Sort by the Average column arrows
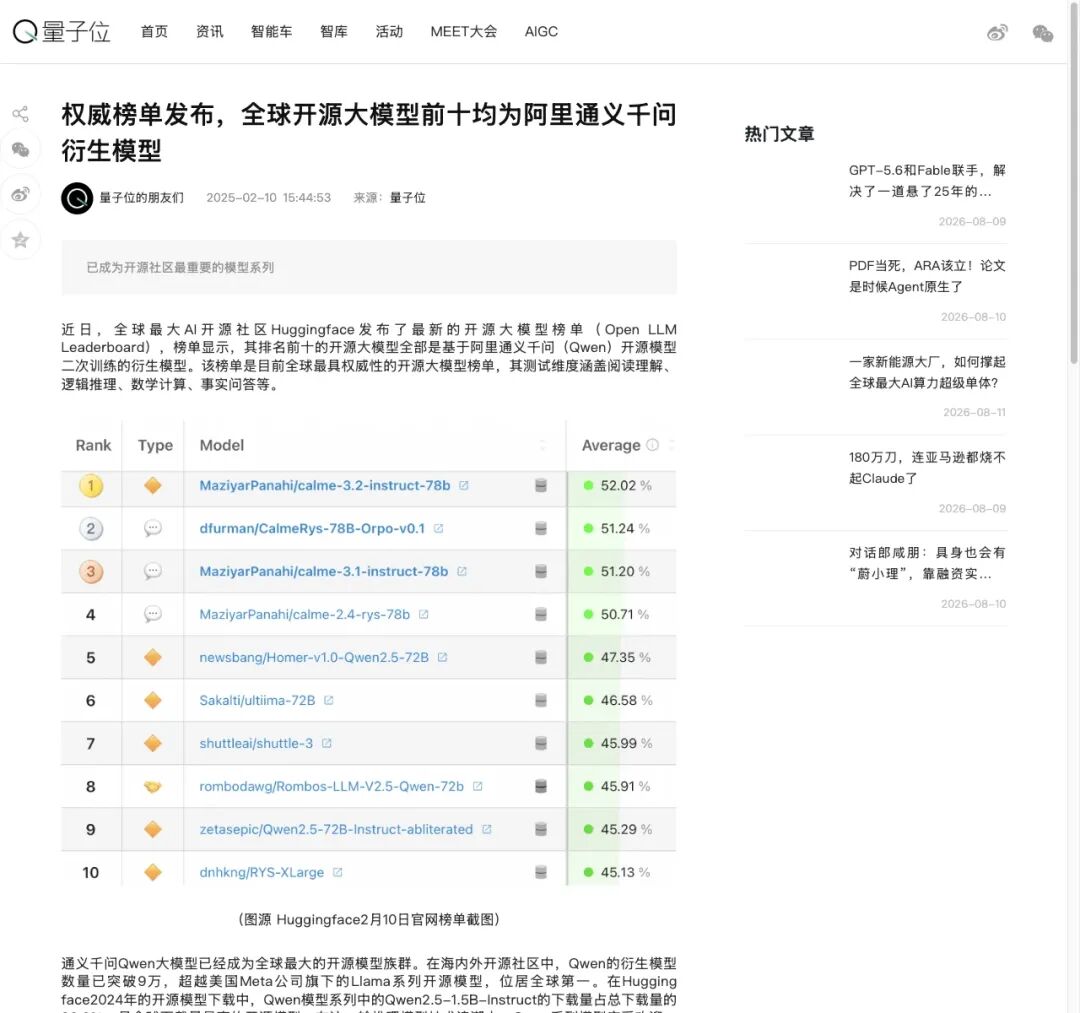Viewport: 1080px width, 1013px height. 672,445
